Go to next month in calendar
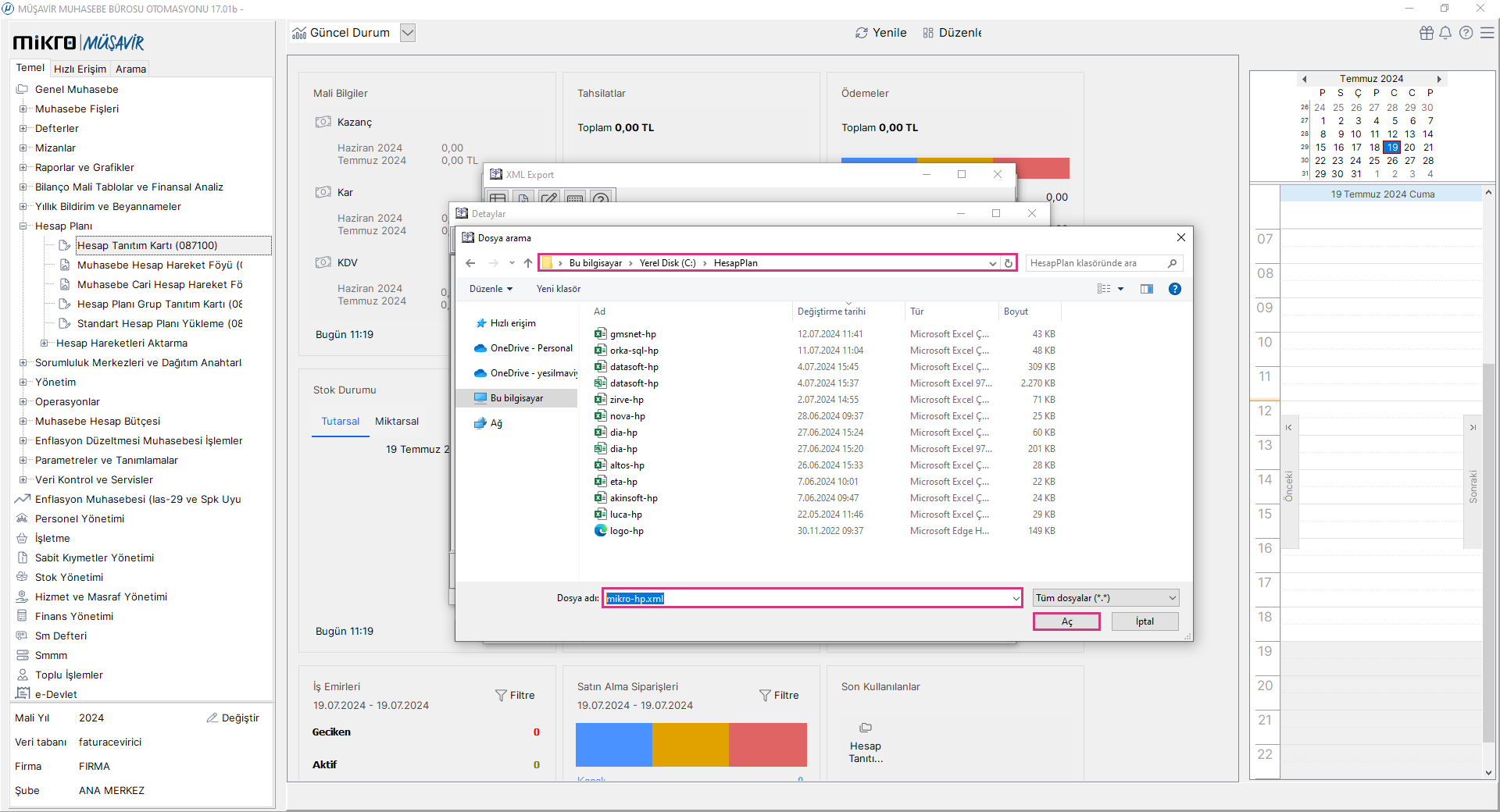This screenshot has width=1500, height=812. 1439,79
